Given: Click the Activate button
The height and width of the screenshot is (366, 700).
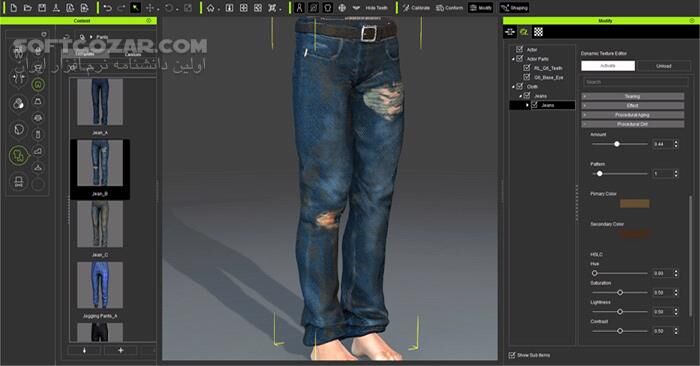Looking at the screenshot, I should (x=608, y=66).
